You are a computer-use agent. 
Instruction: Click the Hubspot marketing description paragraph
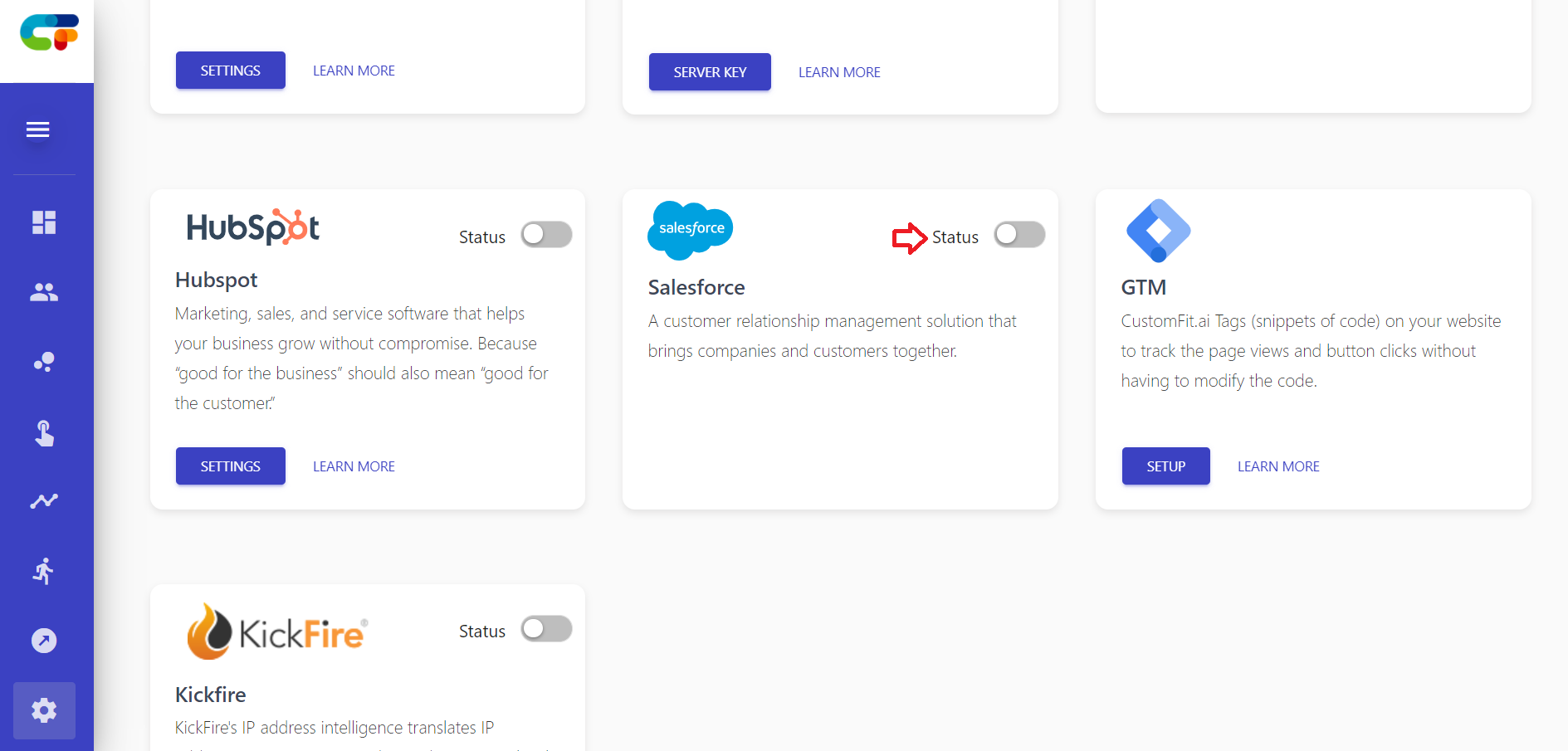[362, 358]
